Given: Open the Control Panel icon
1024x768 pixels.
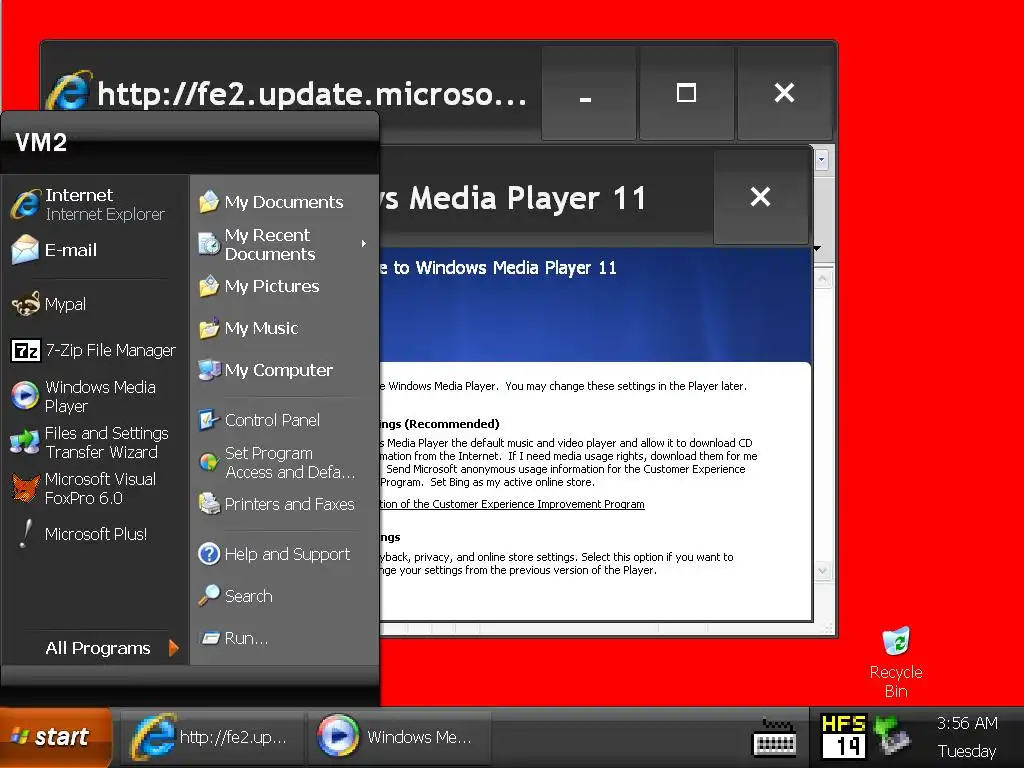Looking at the screenshot, I should click(x=209, y=420).
